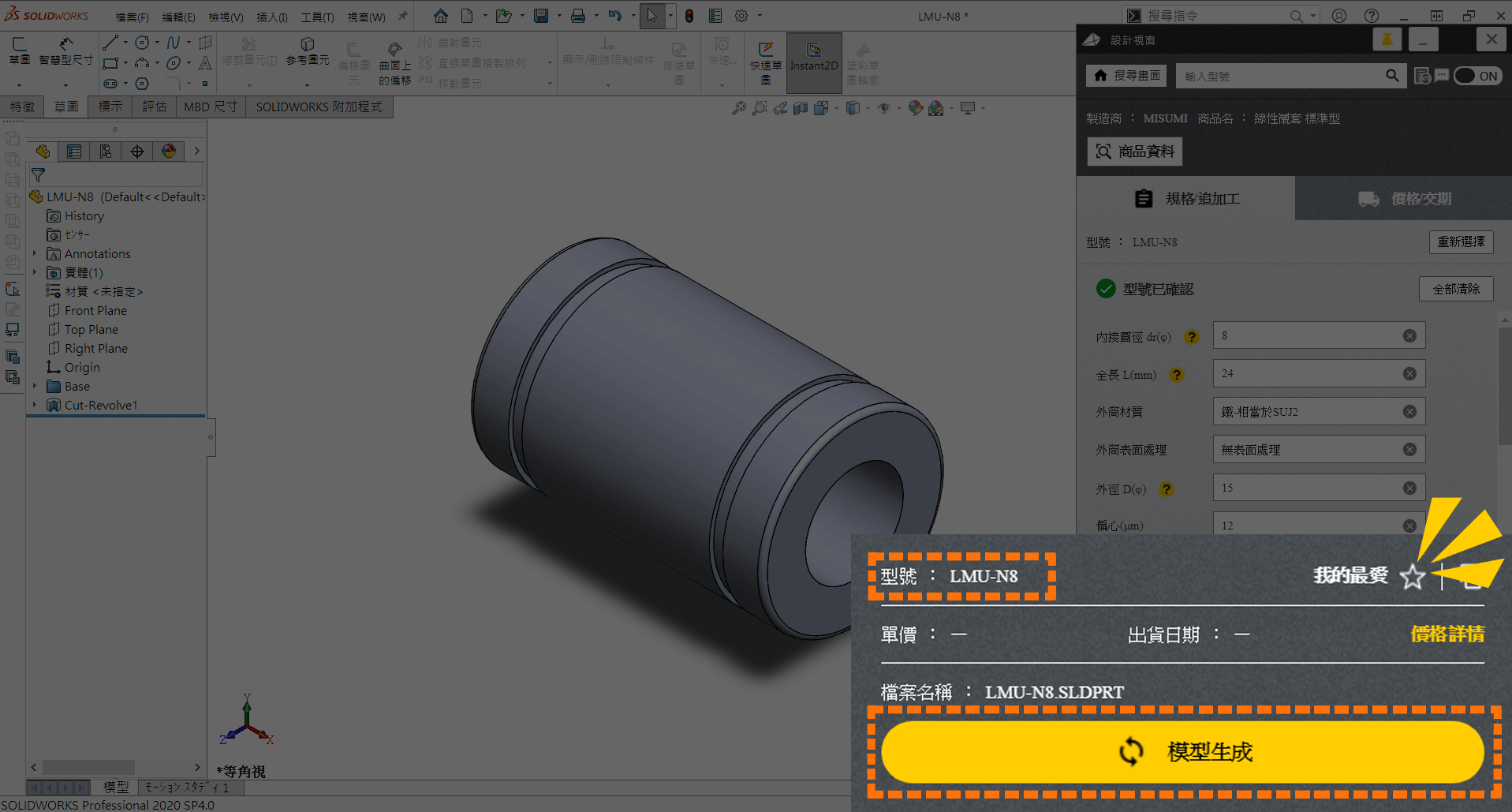Clear the 外筒材質 field with its X button
Image resolution: width=1512 pixels, height=812 pixels.
[1409, 412]
